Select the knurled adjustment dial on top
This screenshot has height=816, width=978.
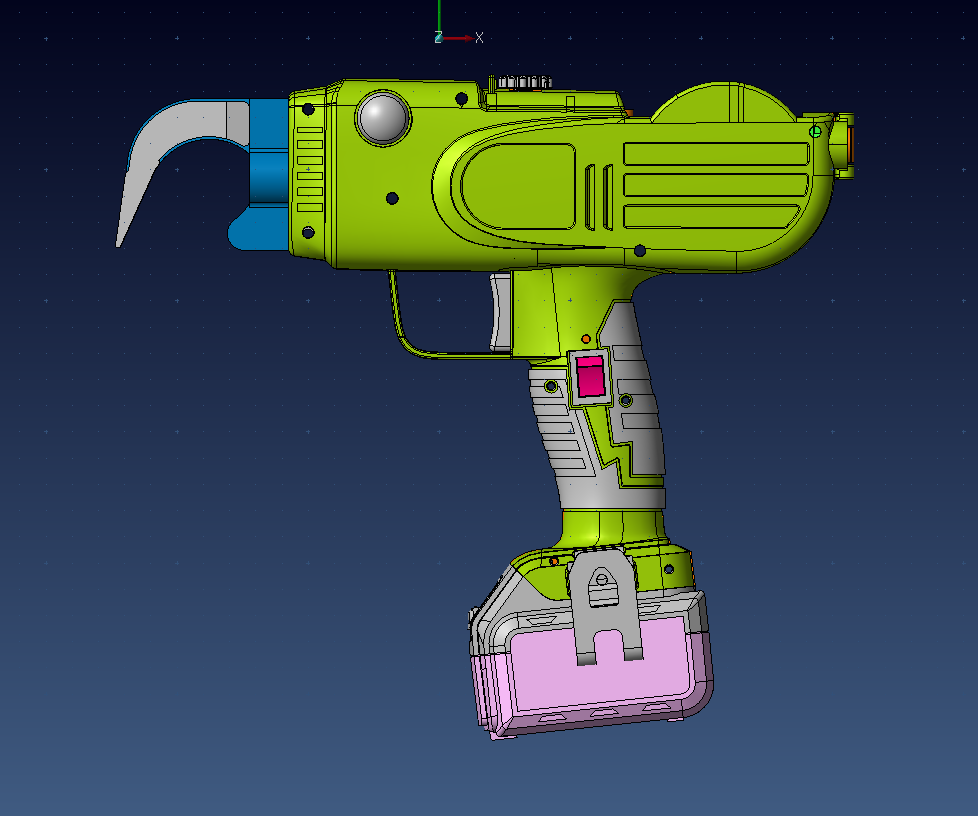524,82
